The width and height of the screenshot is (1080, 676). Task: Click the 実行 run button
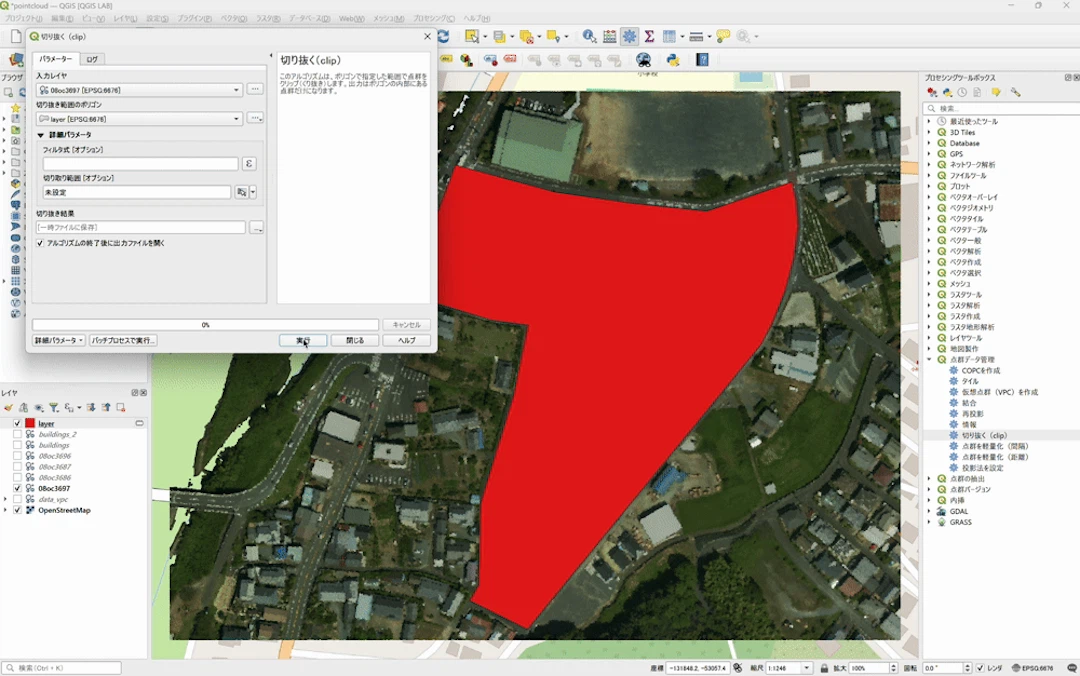click(x=303, y=340)
